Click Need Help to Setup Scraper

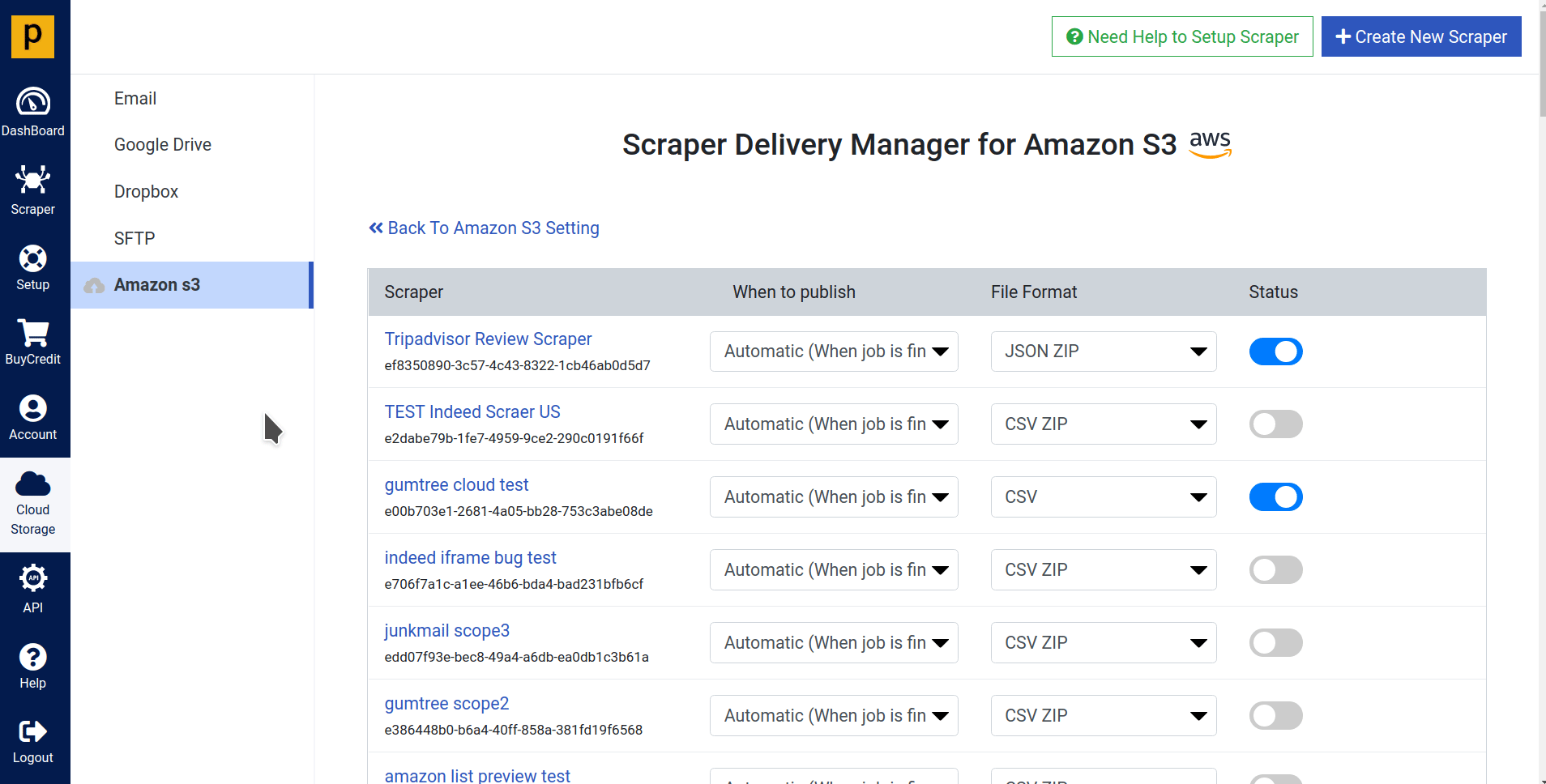(1181, 37)
